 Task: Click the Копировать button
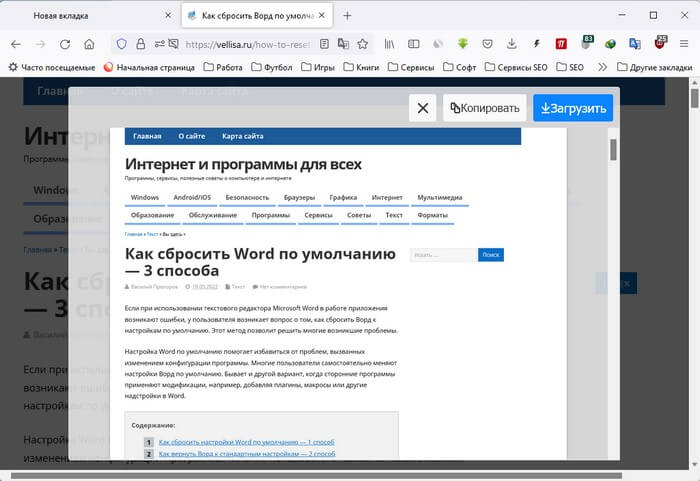click(484, 108)
